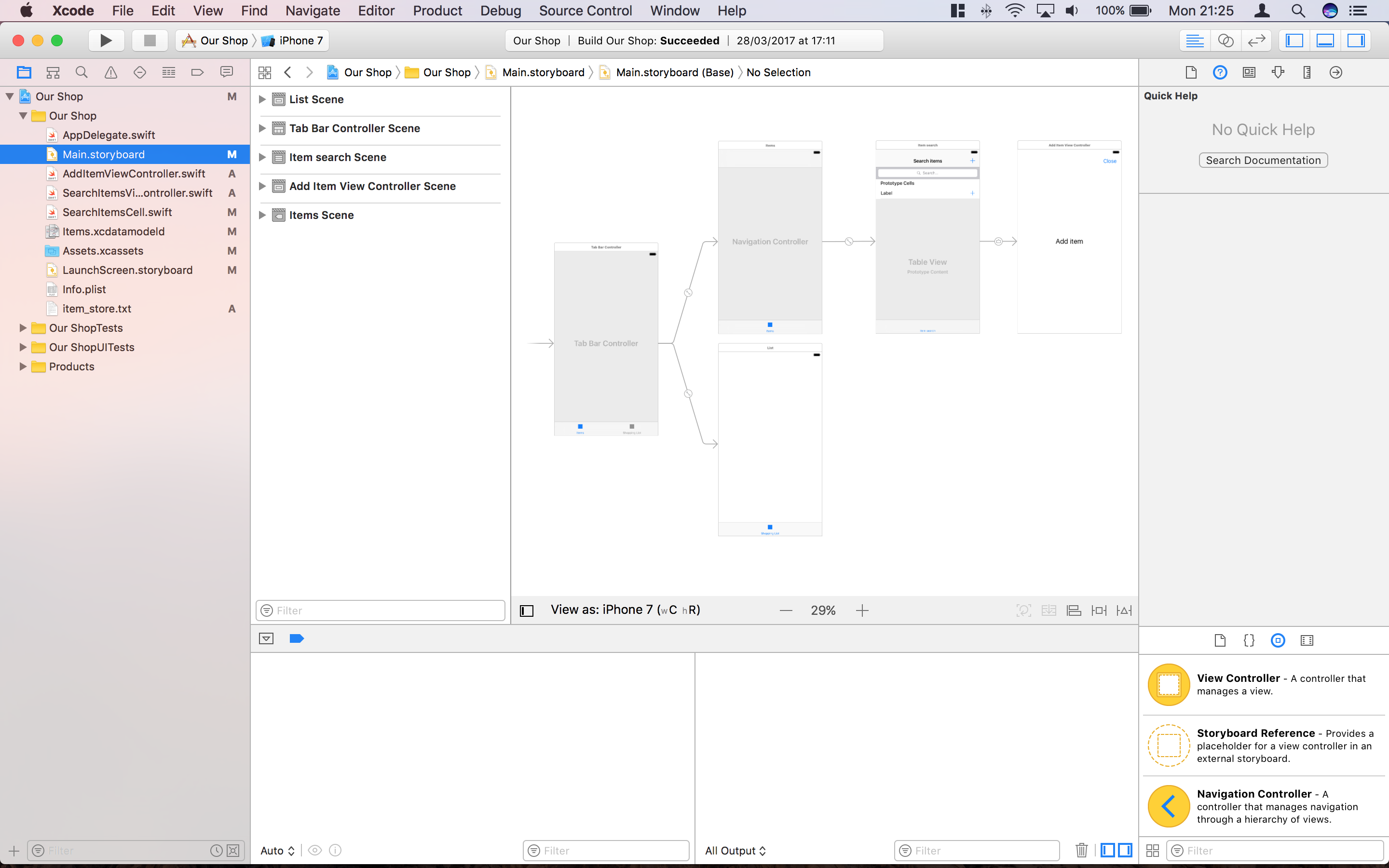Open the Find navigator magnifier icon
Screen dimensions: 1389x868
click(82, 72)
